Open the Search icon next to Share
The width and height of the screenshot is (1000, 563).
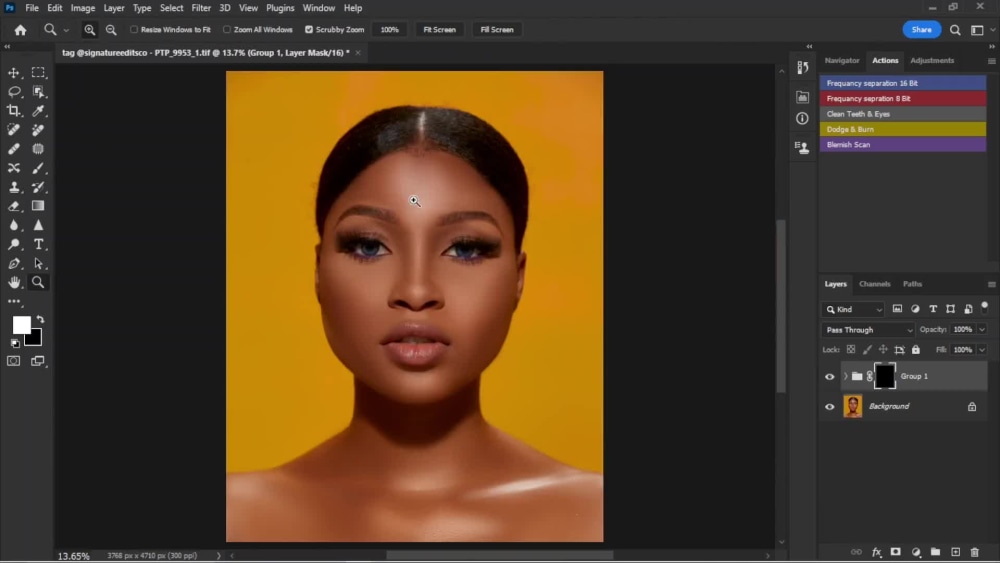pos(955,30)
